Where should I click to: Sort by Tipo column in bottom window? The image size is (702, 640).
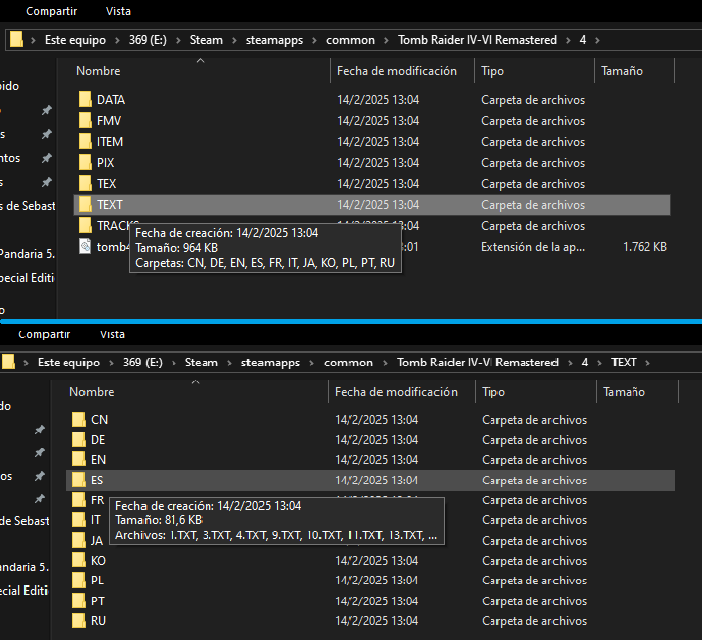point(493,392)
